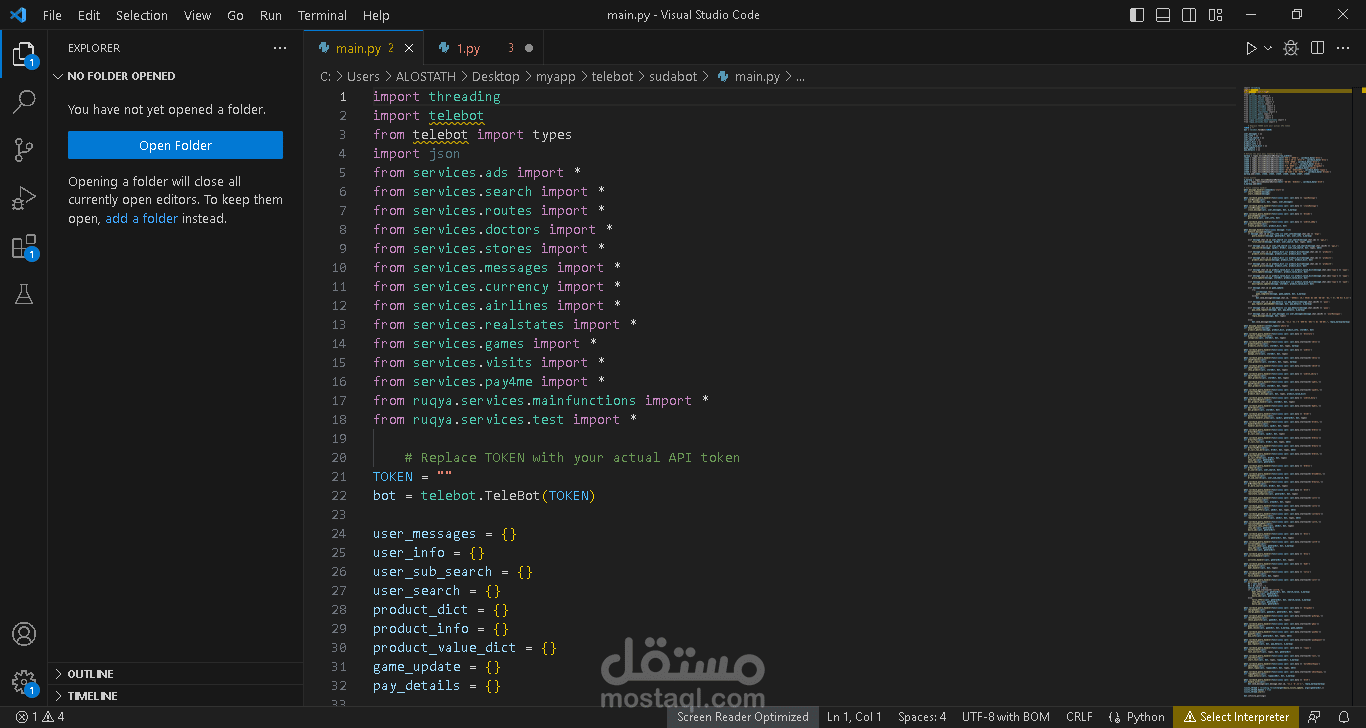Open the Source Control view

pyautogui.click(x=24, y=150)
